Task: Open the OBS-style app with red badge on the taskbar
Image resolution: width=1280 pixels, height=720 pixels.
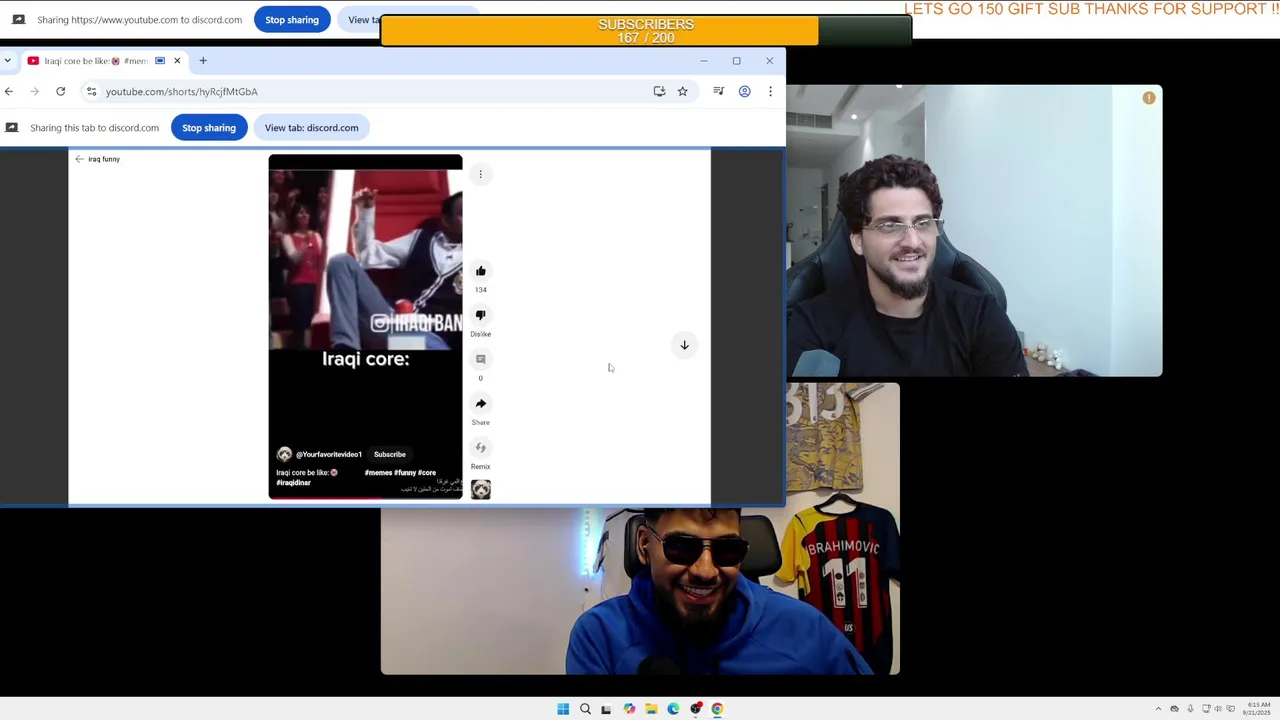Action: (x=696, y=709)
